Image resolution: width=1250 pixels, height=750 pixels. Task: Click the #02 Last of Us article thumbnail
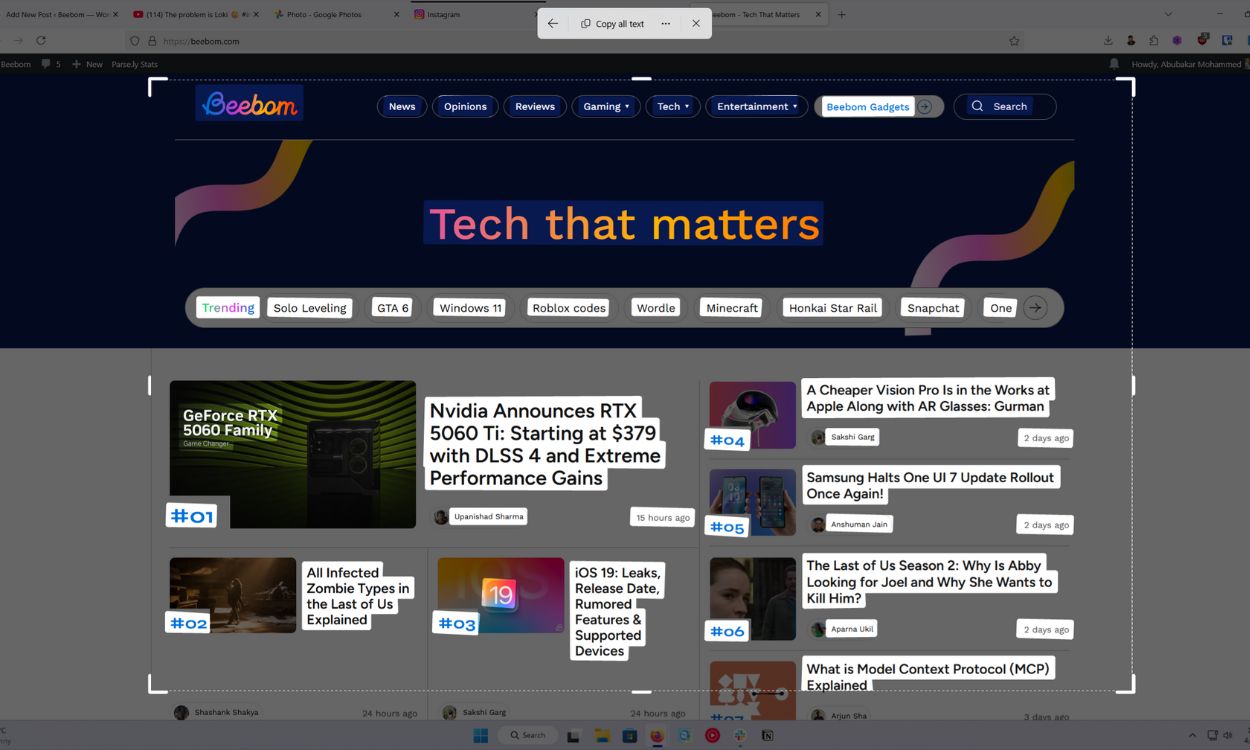coord(232,597)
